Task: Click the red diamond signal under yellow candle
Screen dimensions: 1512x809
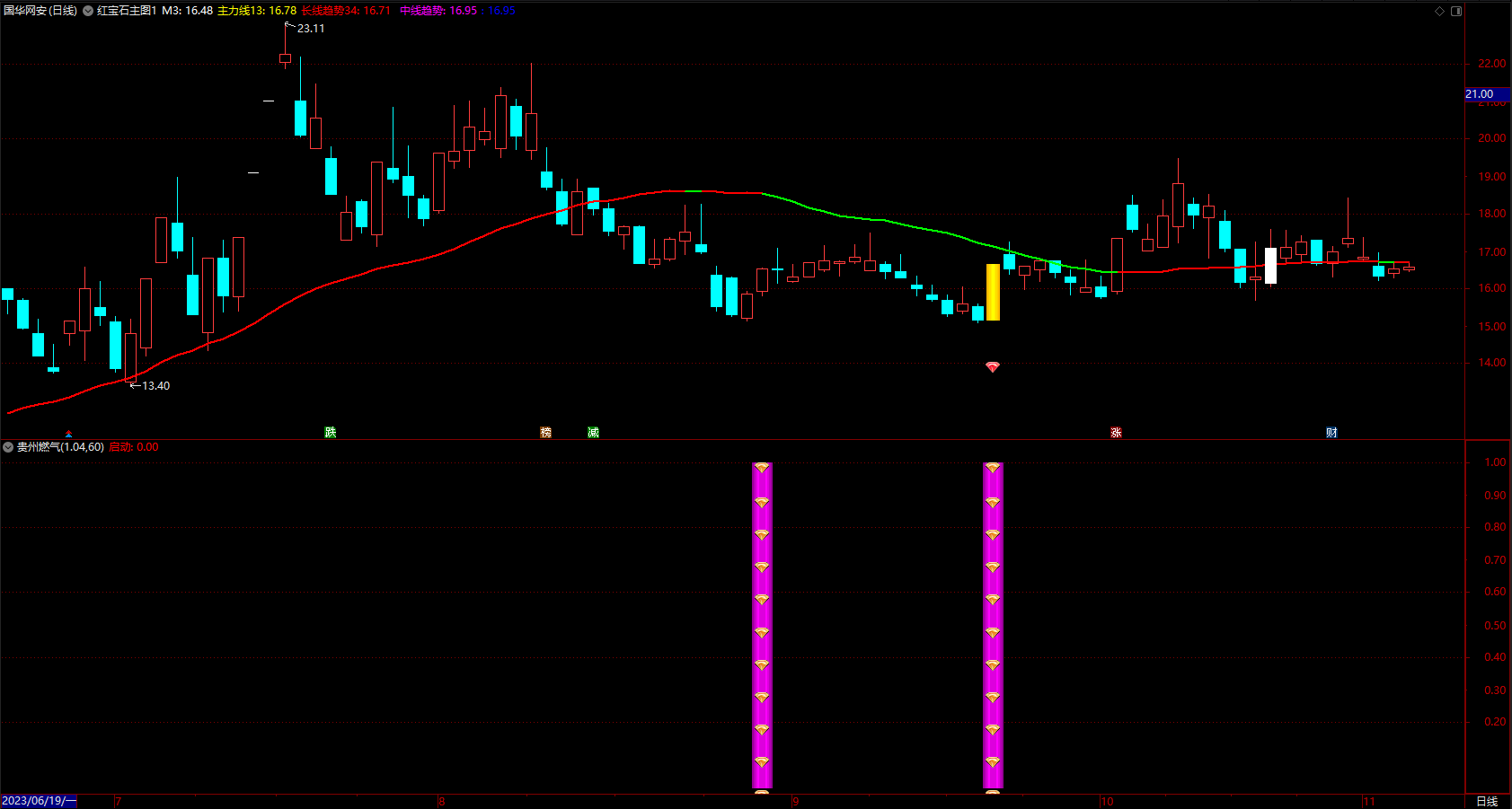Action: pos(993,367)
